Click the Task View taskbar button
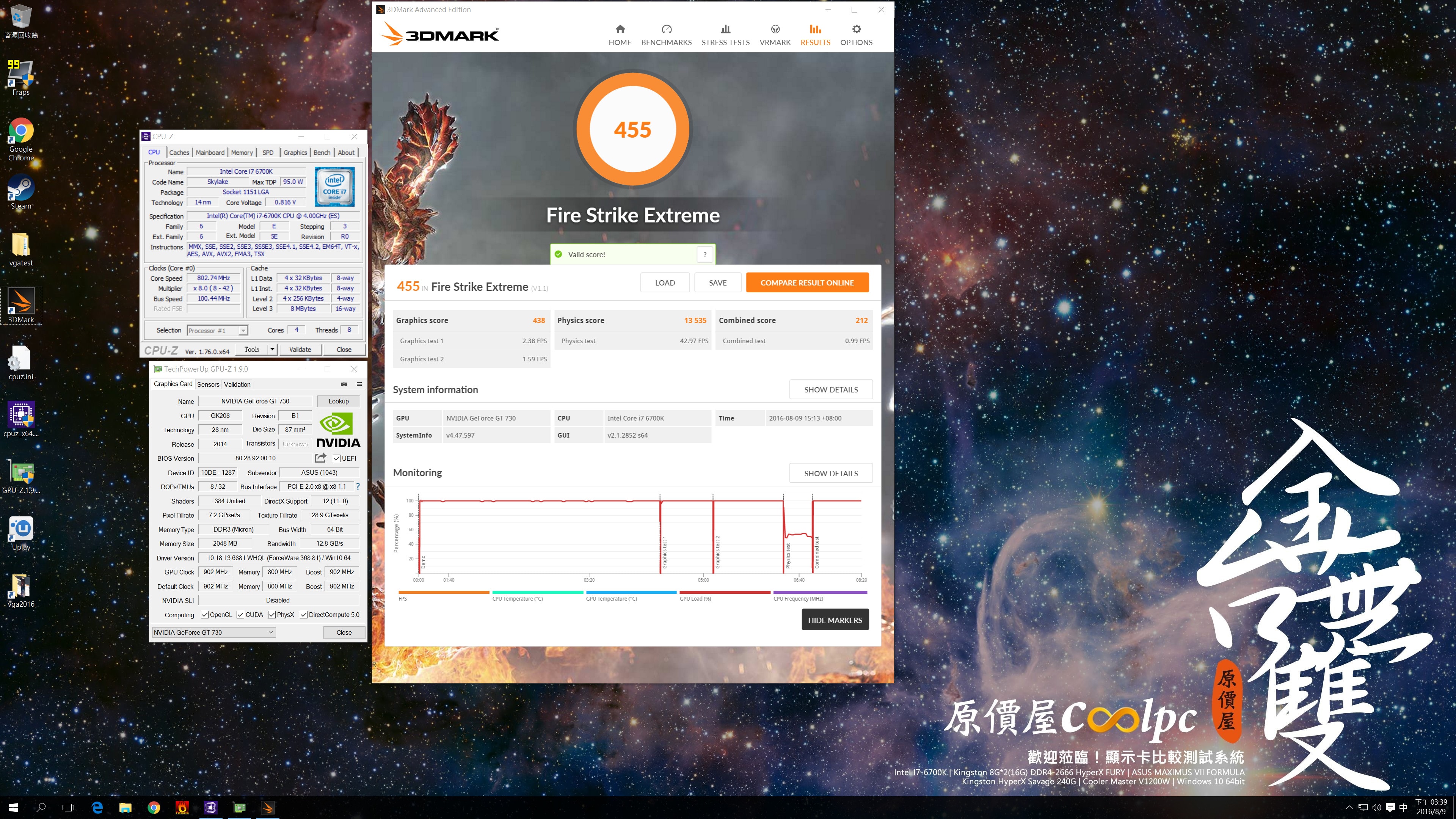Image resolution: width=1456 pixels, height=819 pixels. pos(68,807)
